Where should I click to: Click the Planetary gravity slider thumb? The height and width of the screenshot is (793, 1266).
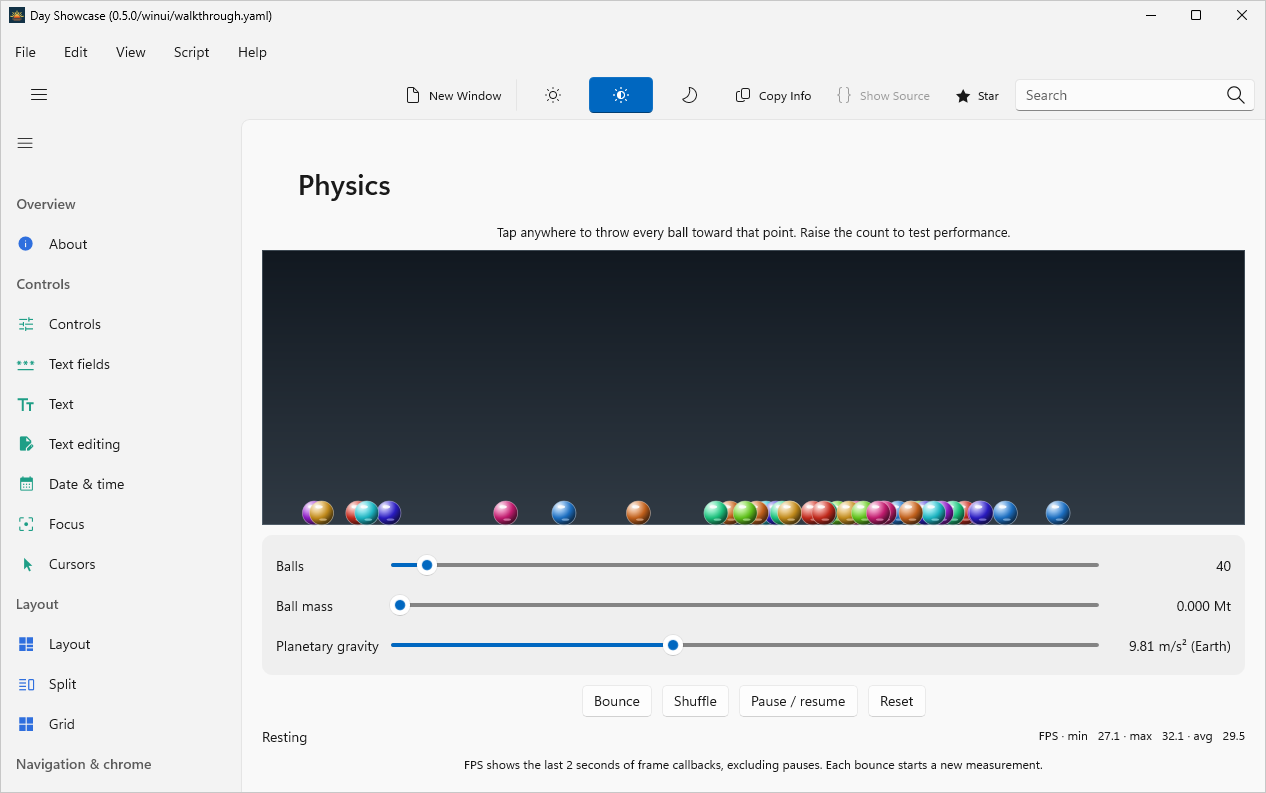coord(673,645)
